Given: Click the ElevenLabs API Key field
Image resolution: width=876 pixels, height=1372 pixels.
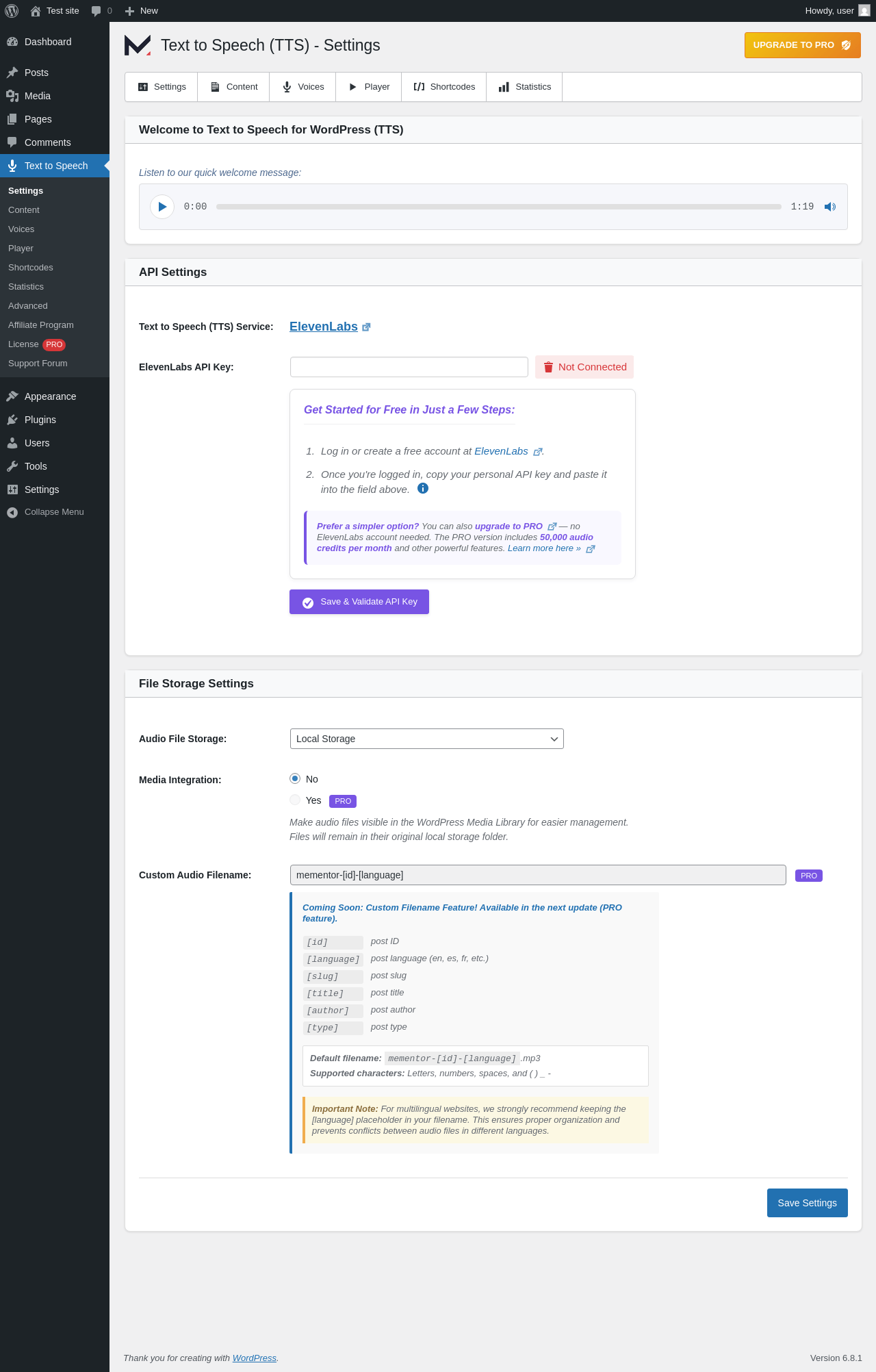Looking at the screenshot, I should click(409, 367).
